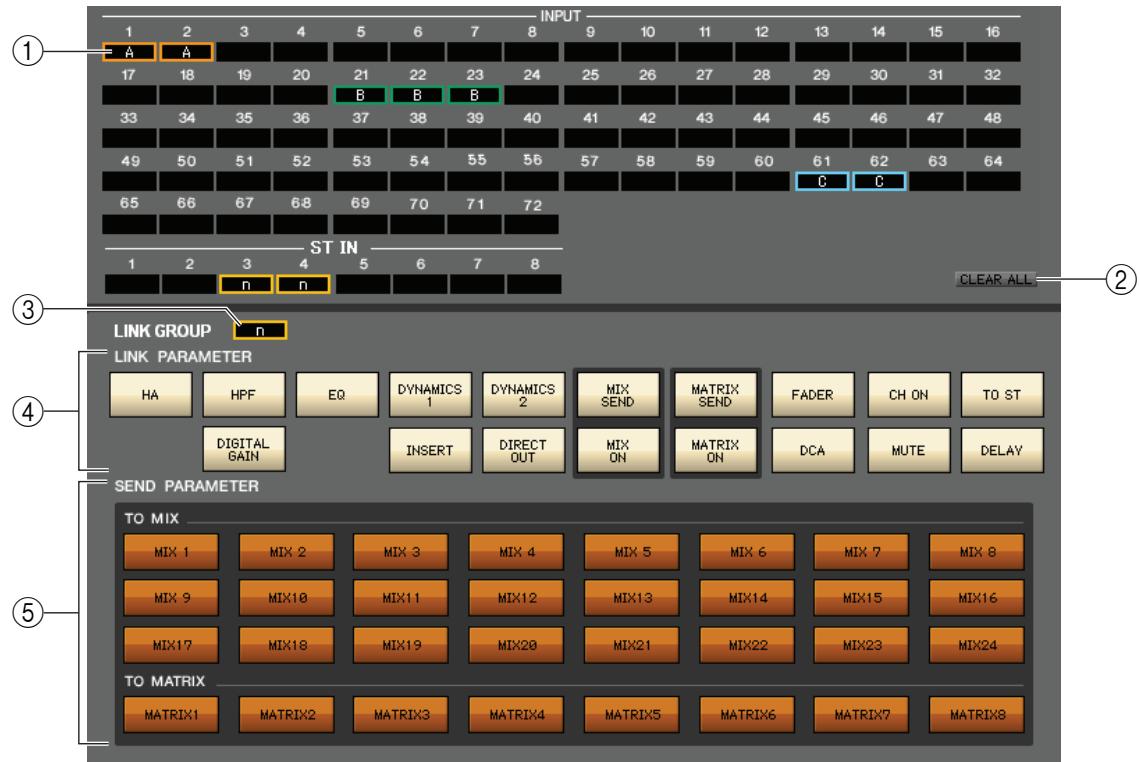This screenshot has width=1140, height=762.
Task: Enable MIX SEND link parameter
Action: [618, 395]
